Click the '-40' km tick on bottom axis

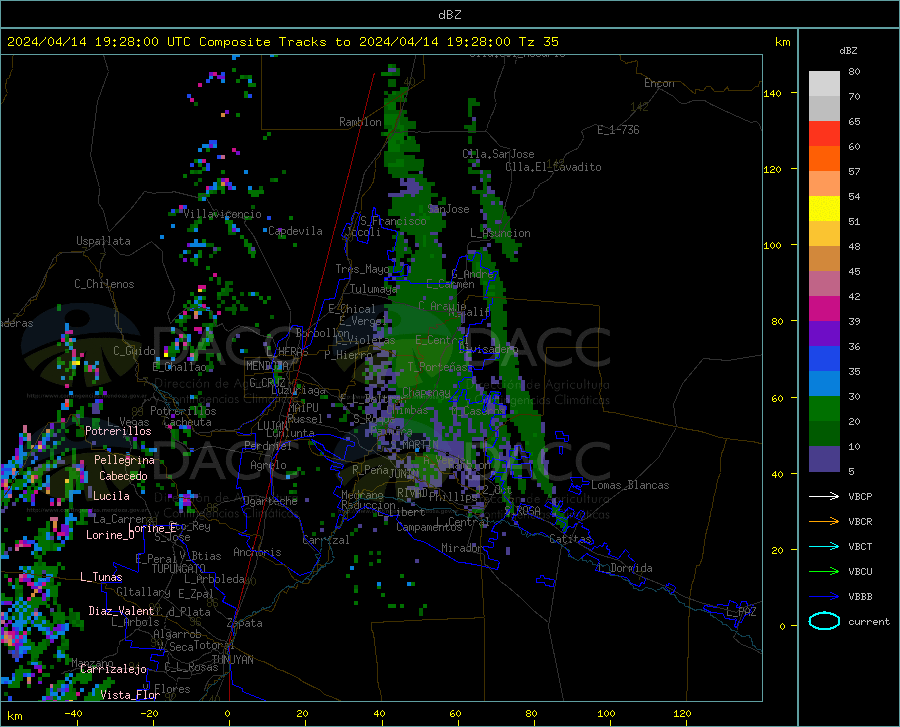(73, 714)
